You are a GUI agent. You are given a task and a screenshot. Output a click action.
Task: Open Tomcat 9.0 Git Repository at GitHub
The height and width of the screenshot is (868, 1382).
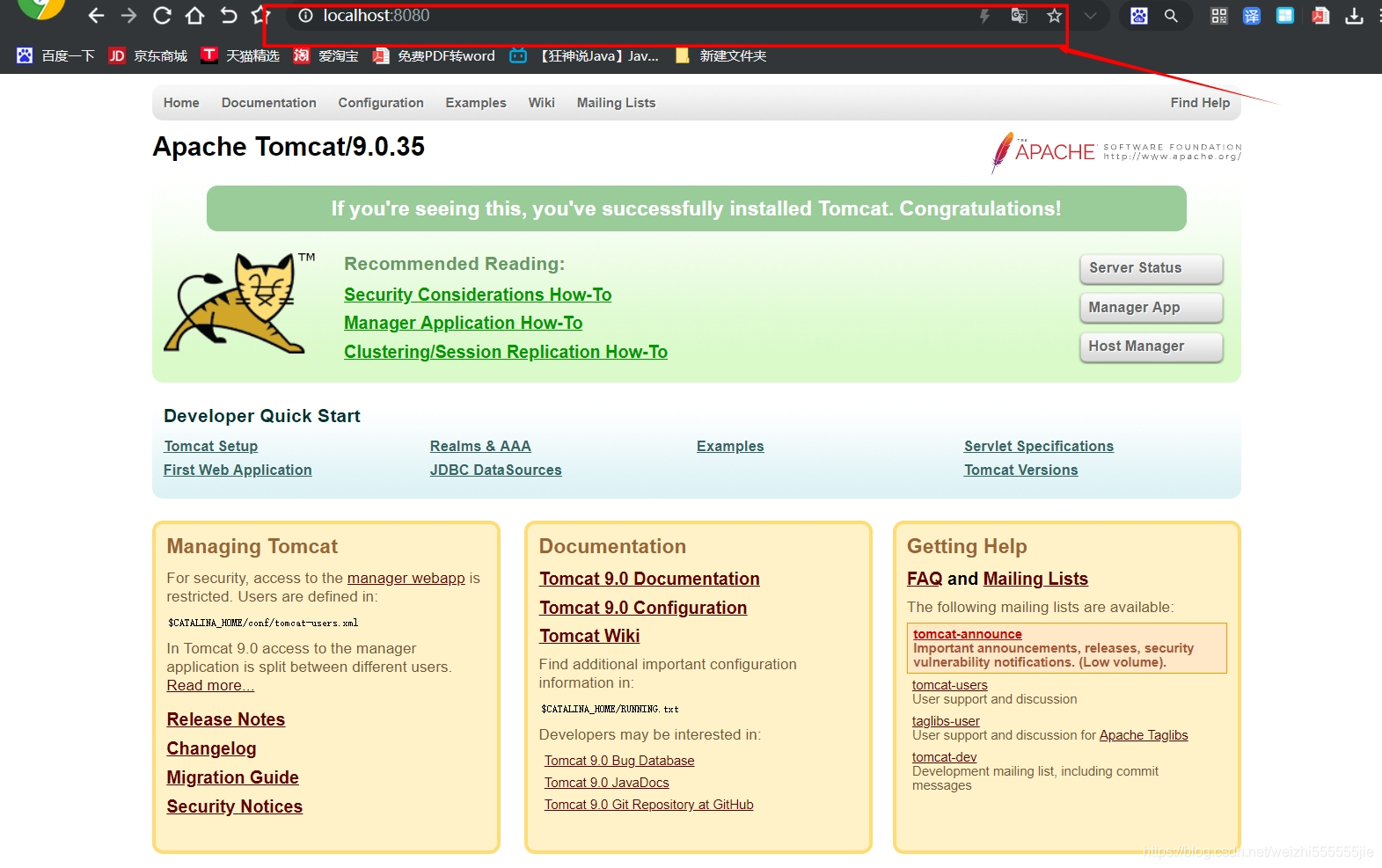click(x=649, y=805)
